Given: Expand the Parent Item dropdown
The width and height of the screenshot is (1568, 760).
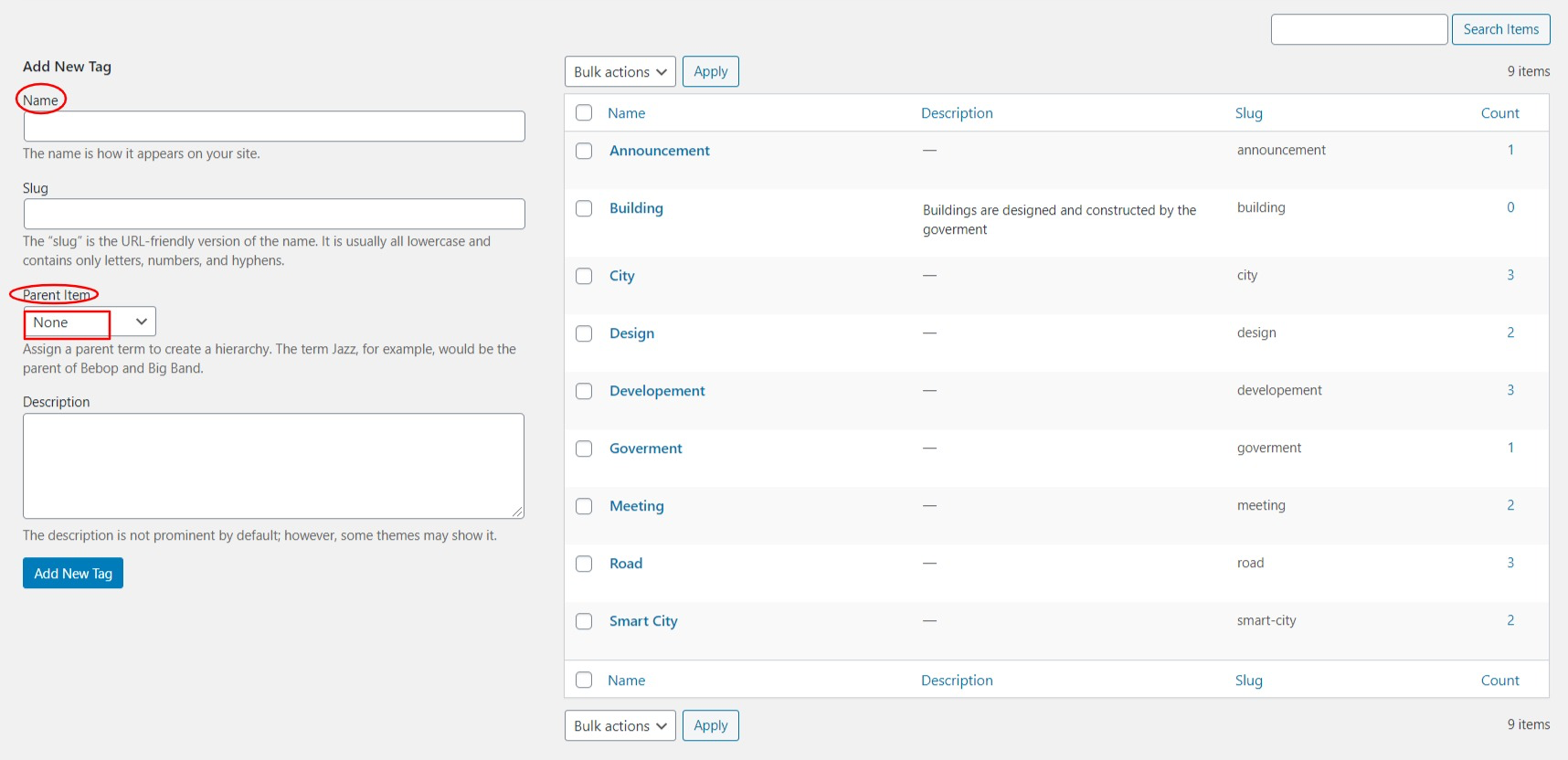Looking at the screenshot, I should click(90, 322).
